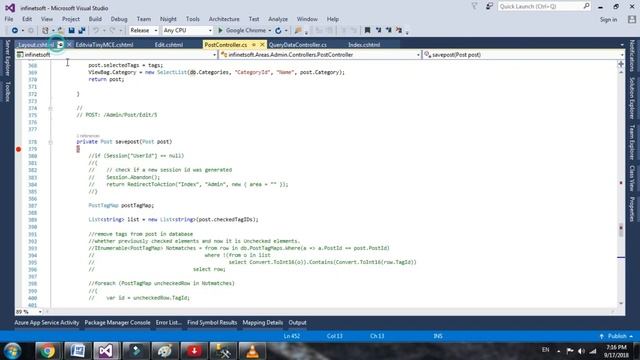Open the Team menu
Image resolution: width=640 pixels, height=360 pixels.
144,19
